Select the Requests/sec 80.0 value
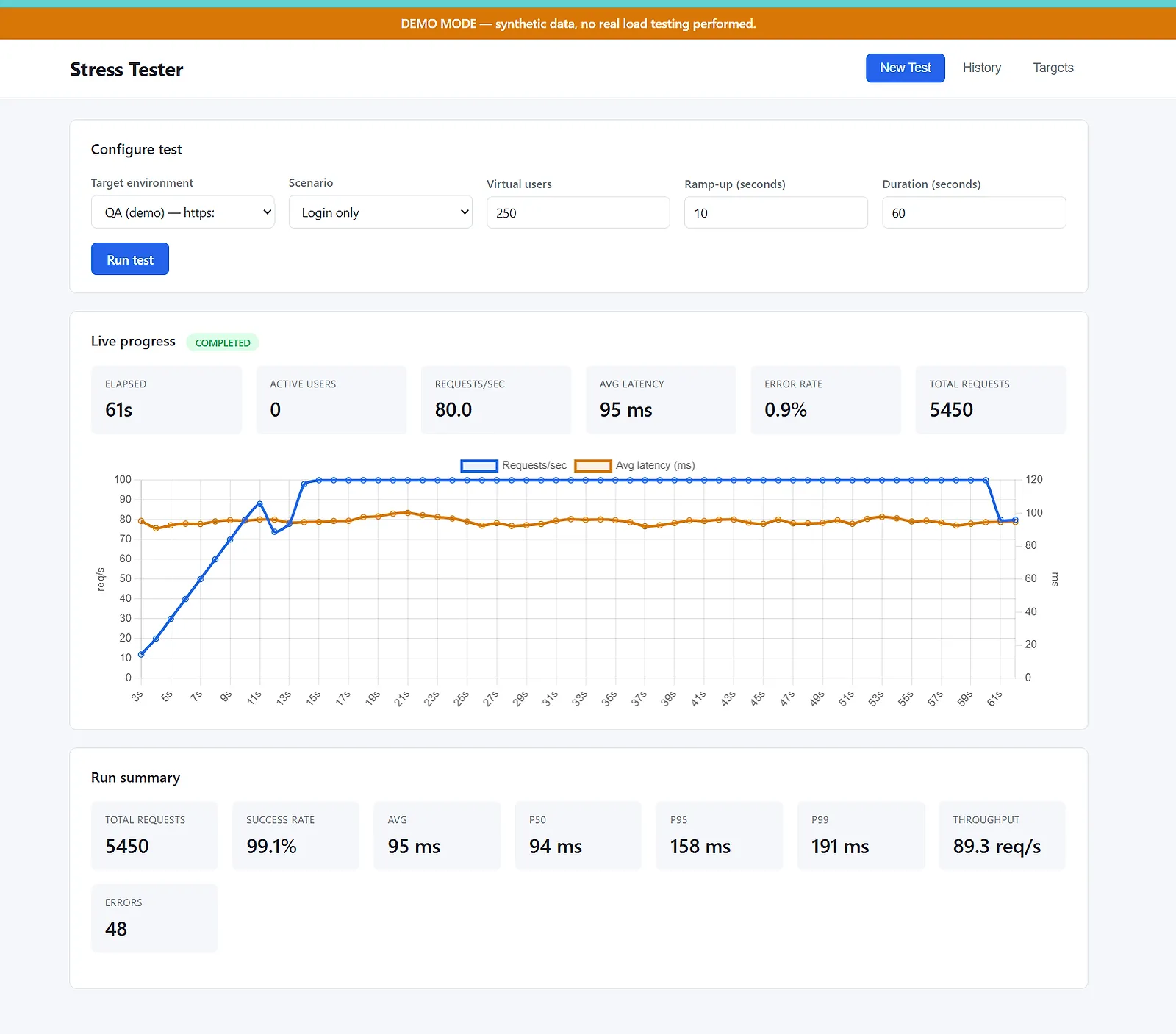This screenshot has width=1176, height=1034. tap(453, 410)
